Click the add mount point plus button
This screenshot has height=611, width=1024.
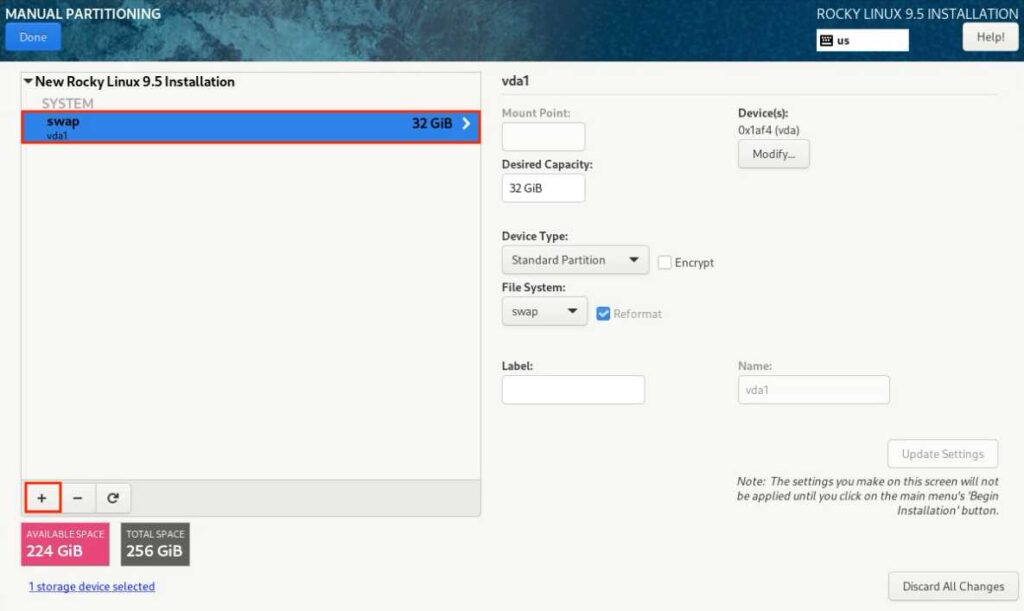[x=42, y=498]
